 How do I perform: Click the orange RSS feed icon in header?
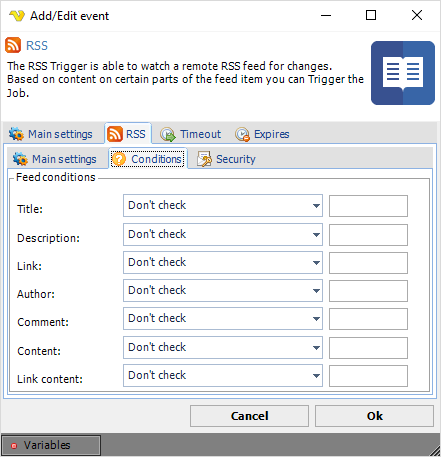pyautogui.click(x=13, y=45)
